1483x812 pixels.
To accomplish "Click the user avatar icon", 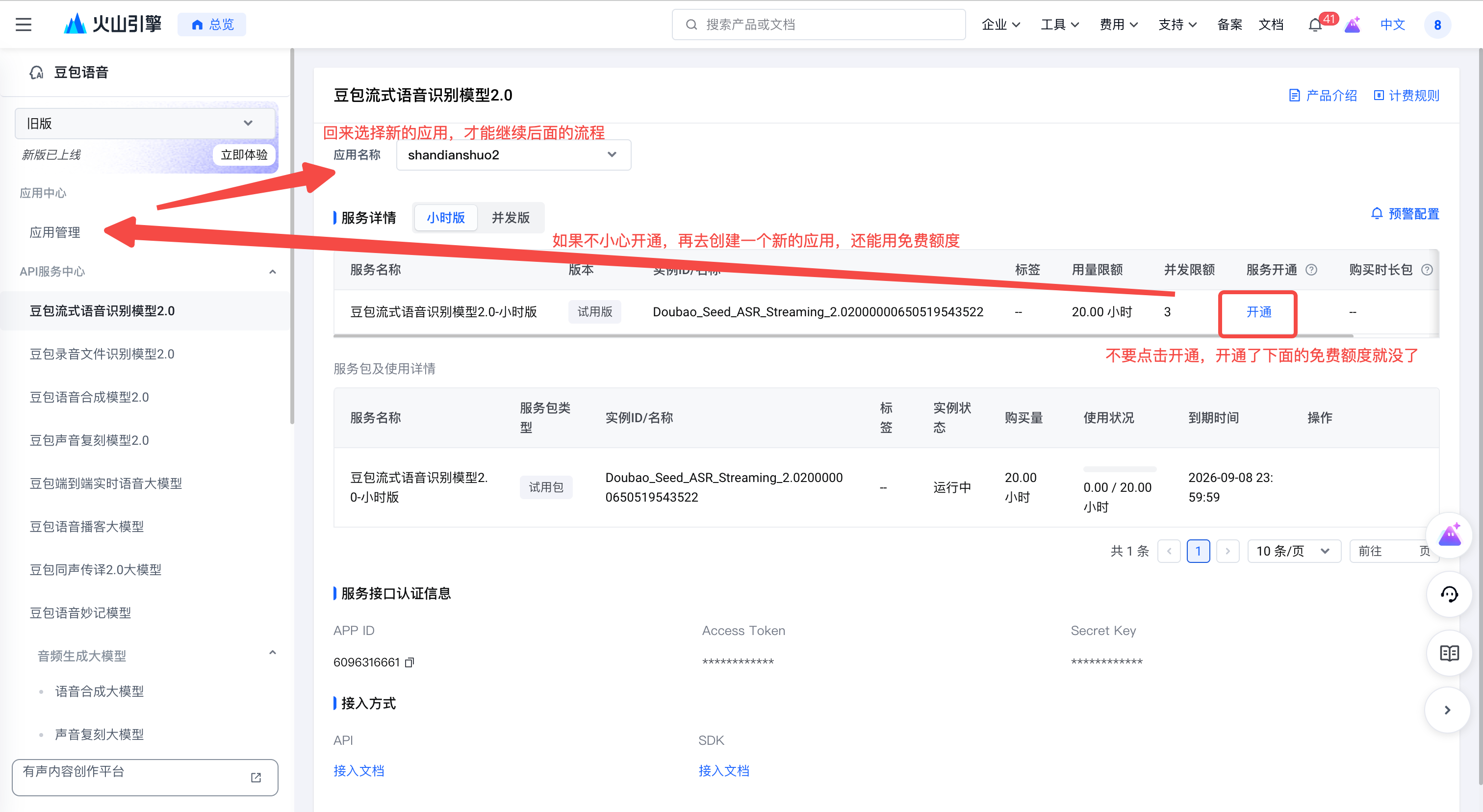I will (x=1437, y=25).
